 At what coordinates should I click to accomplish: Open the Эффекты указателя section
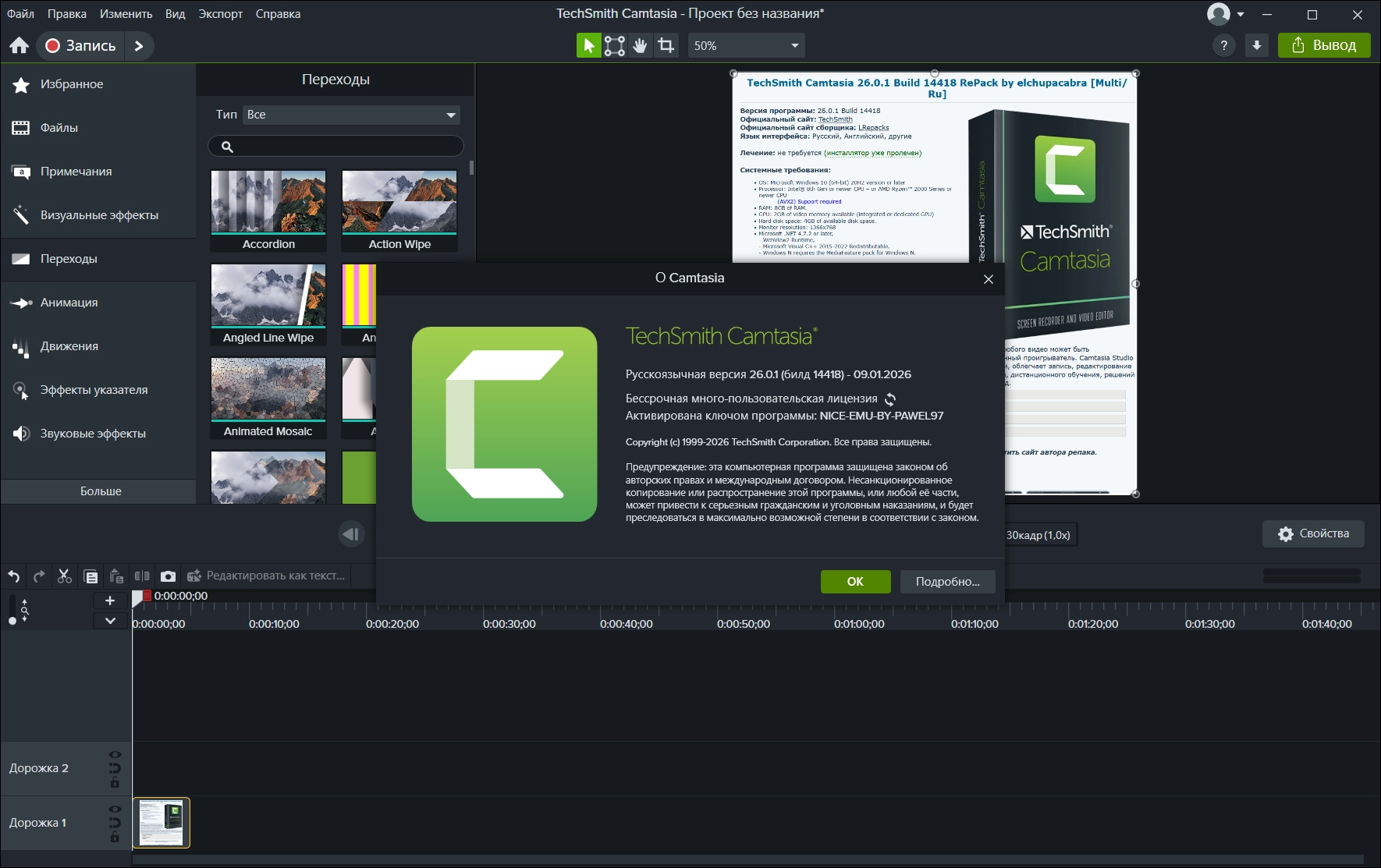click(98, 390)
